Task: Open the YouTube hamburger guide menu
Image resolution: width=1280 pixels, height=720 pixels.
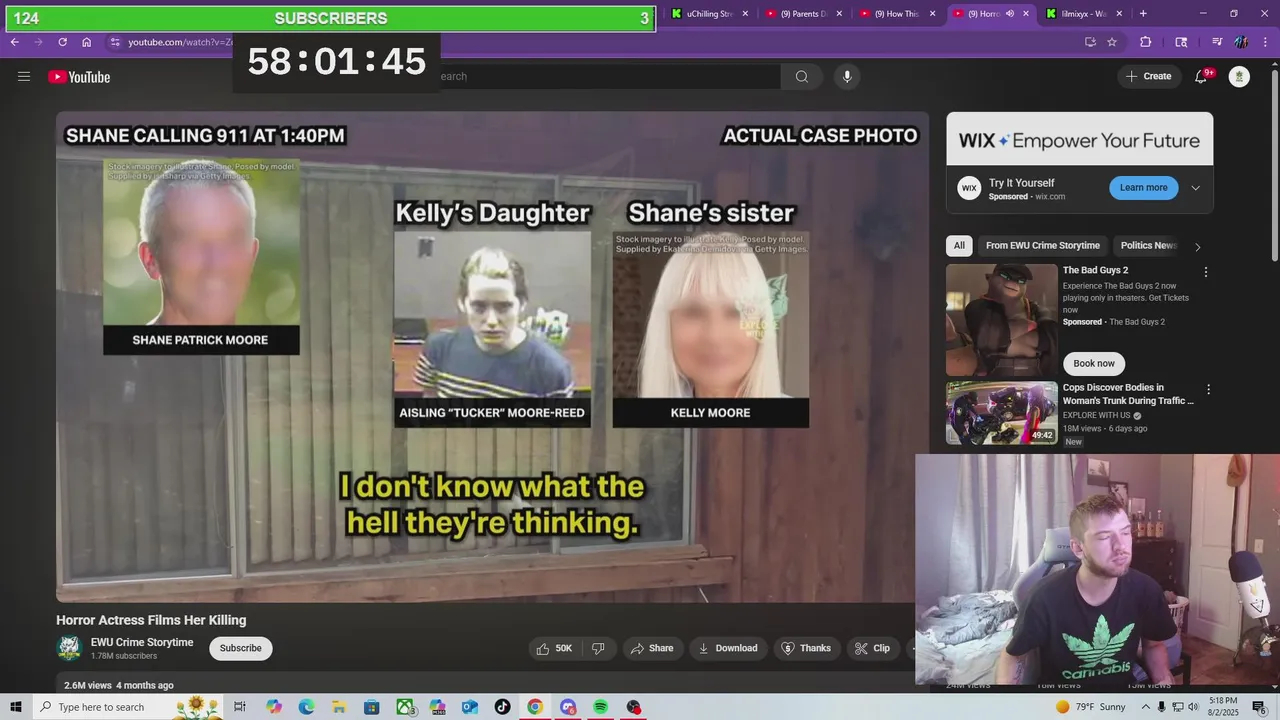Action: click(24, 77)
